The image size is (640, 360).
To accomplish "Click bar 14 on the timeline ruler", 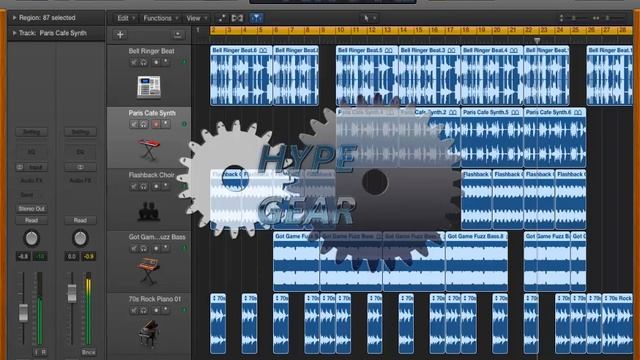I will [x=403, y=30].
